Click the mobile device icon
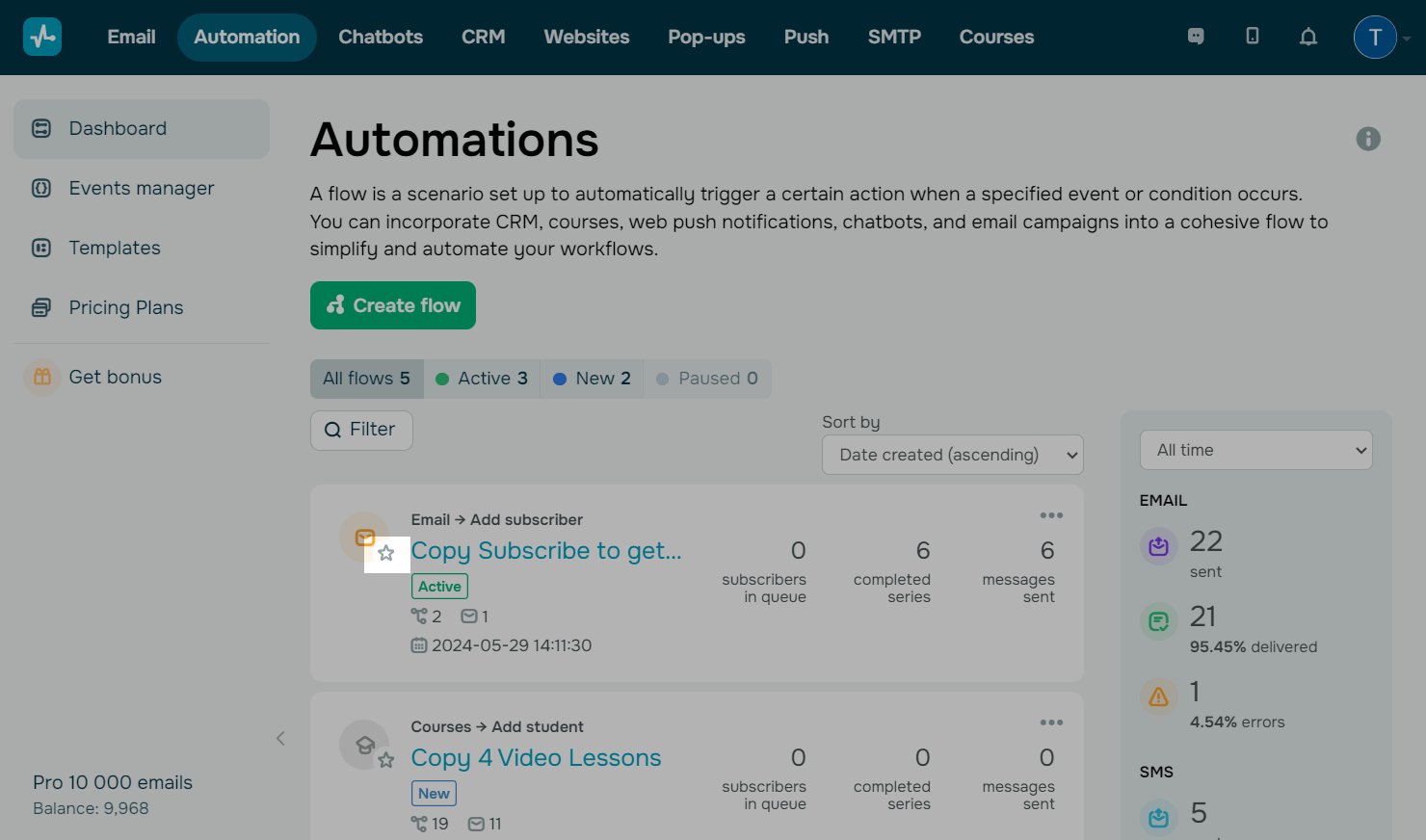1426x840 pixels. click(1252, 37)
